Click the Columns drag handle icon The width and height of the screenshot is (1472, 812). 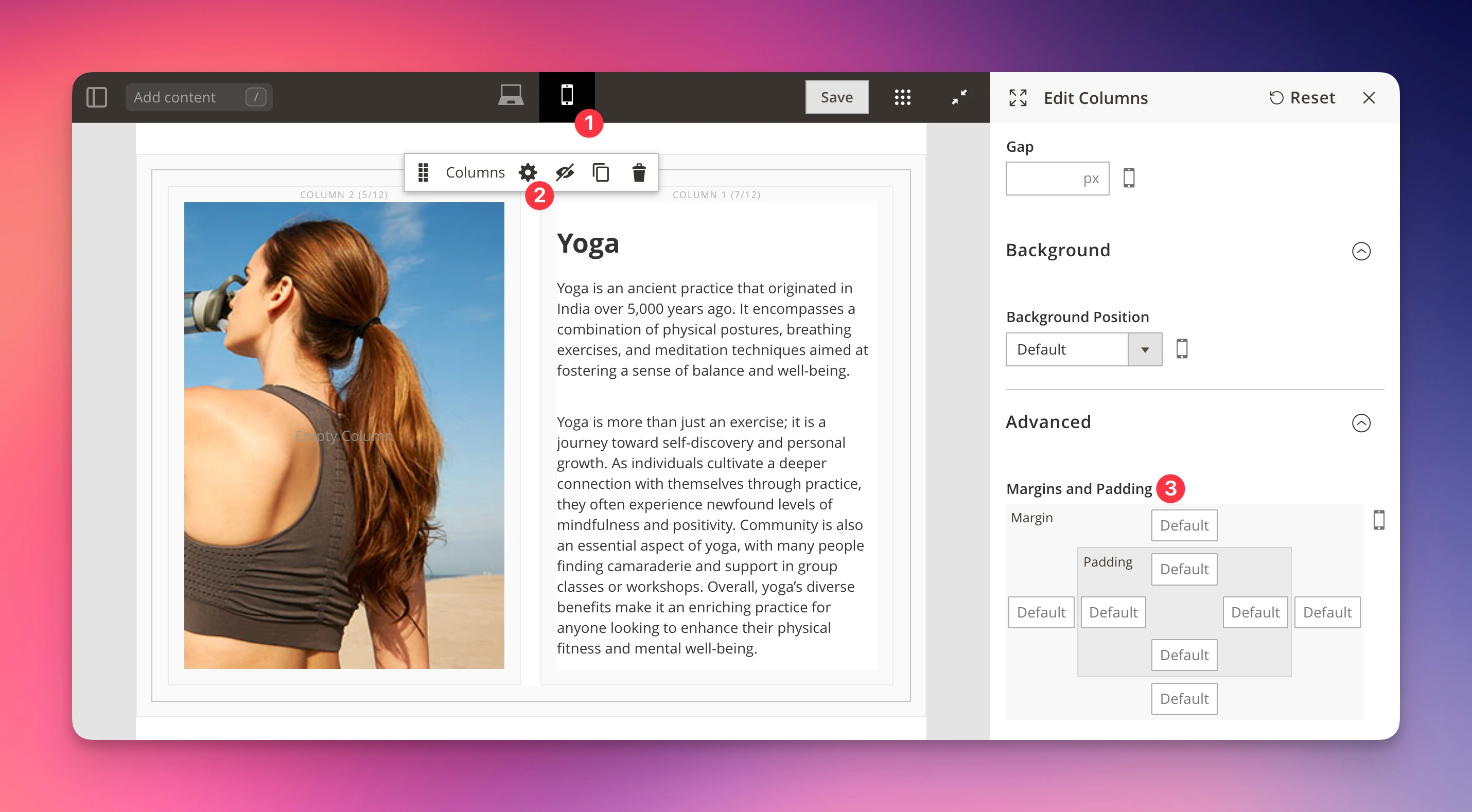(x=424, y=172)
